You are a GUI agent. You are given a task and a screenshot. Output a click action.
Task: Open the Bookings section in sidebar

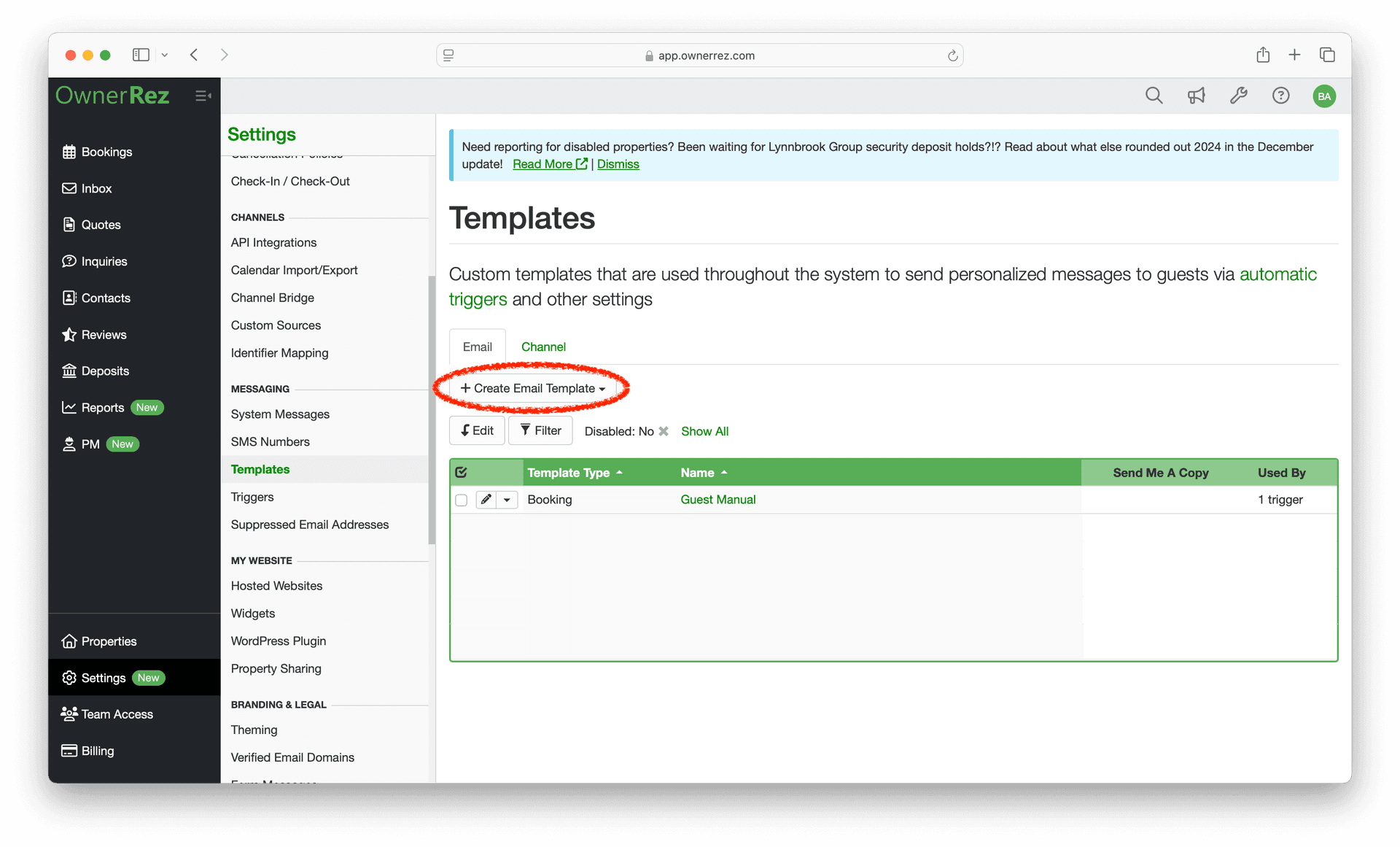point(97,152)
